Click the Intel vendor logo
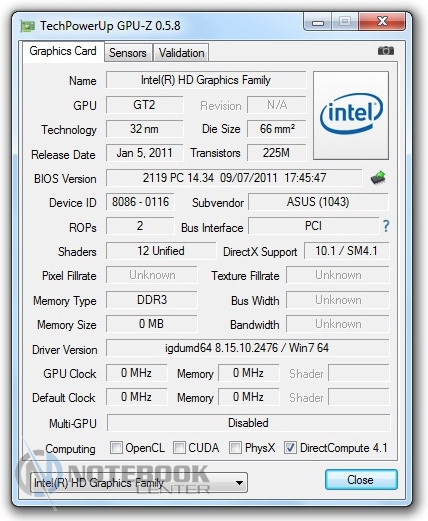The image size is (428, 521). [x=351, y=115]
